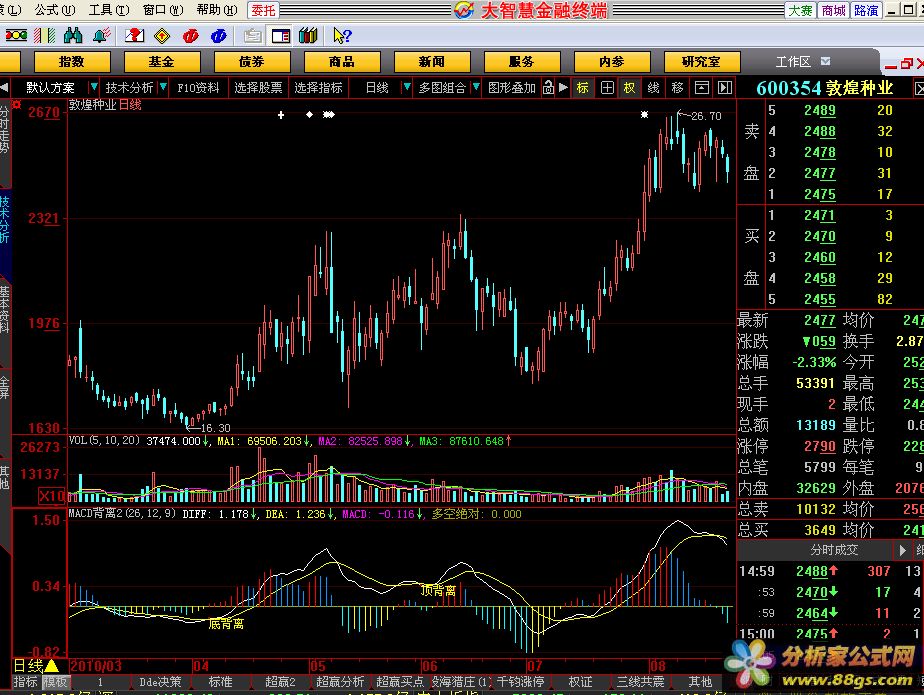Click the grayed clipboard icon
Viewport: 924px width, 695px height.
pyautogui.click(x=253, y=36)
